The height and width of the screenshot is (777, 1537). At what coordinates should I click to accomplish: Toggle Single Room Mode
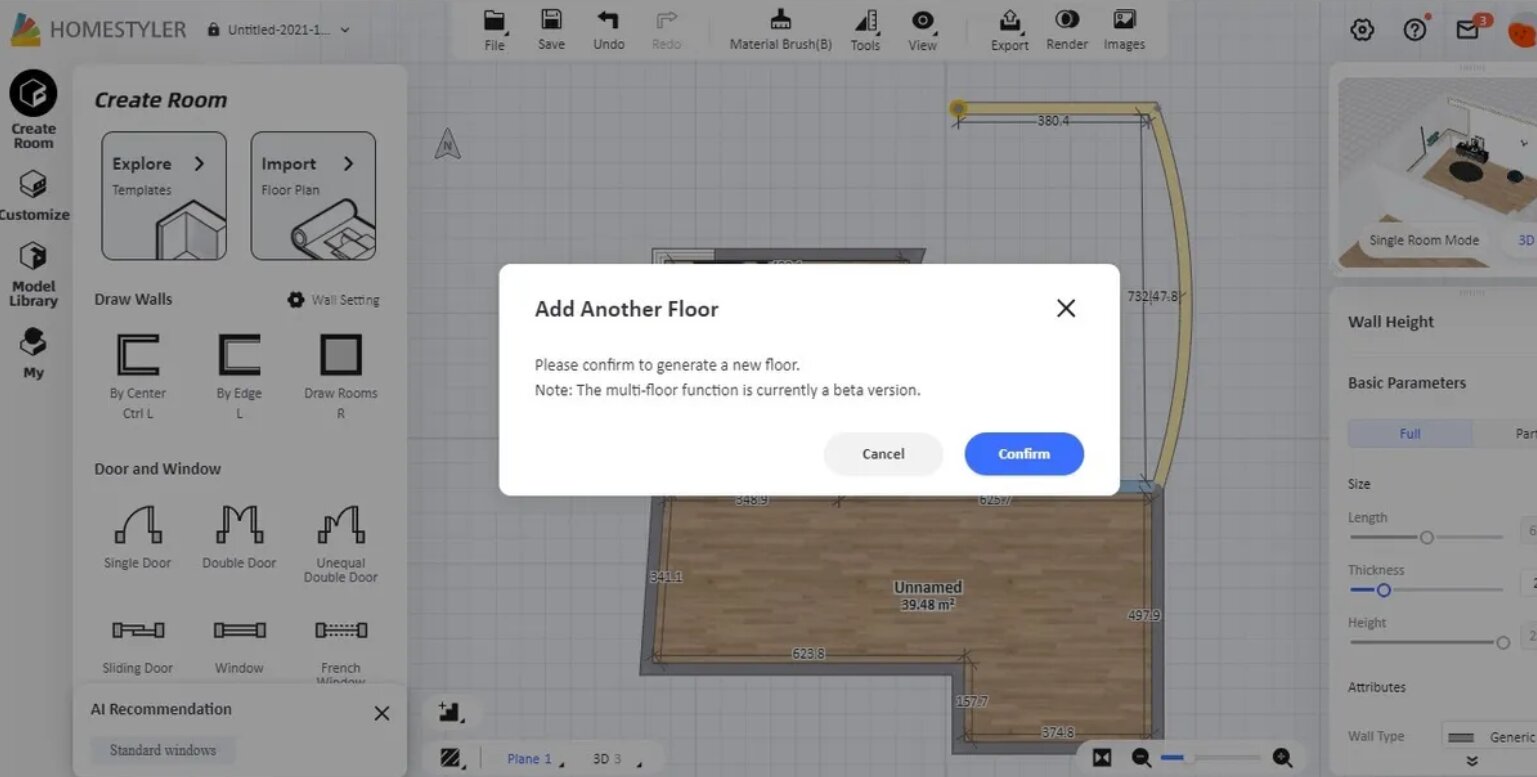coord(1424,240)
